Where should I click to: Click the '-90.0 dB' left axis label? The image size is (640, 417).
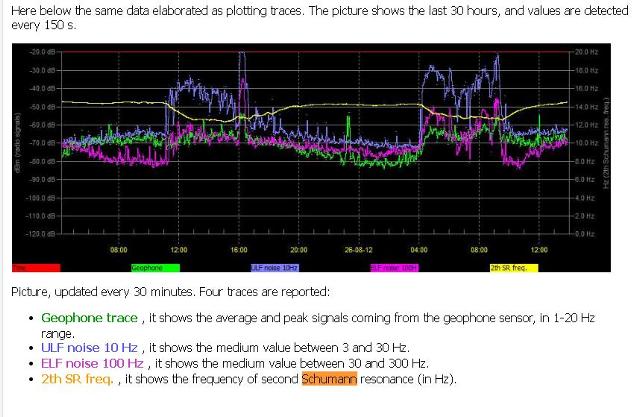[42, 180]
